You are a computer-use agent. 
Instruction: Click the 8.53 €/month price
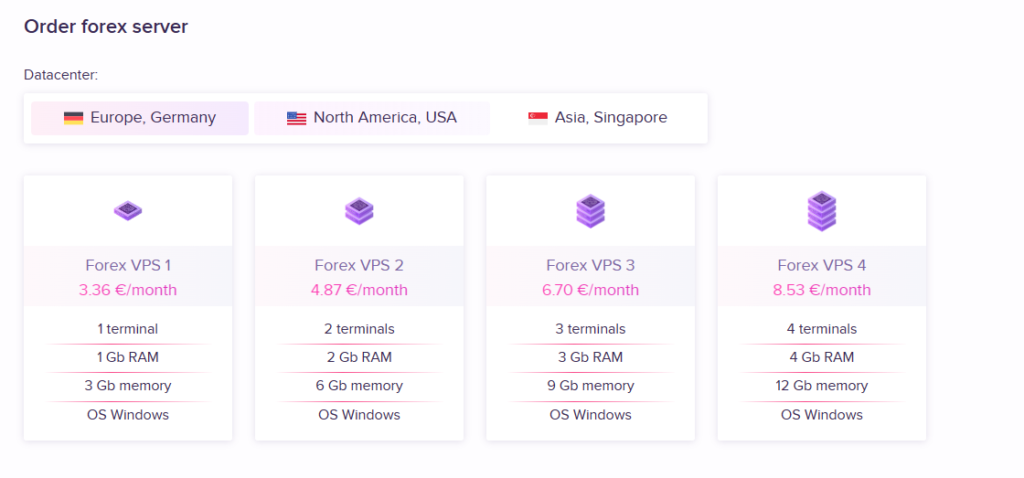(822, 290)
